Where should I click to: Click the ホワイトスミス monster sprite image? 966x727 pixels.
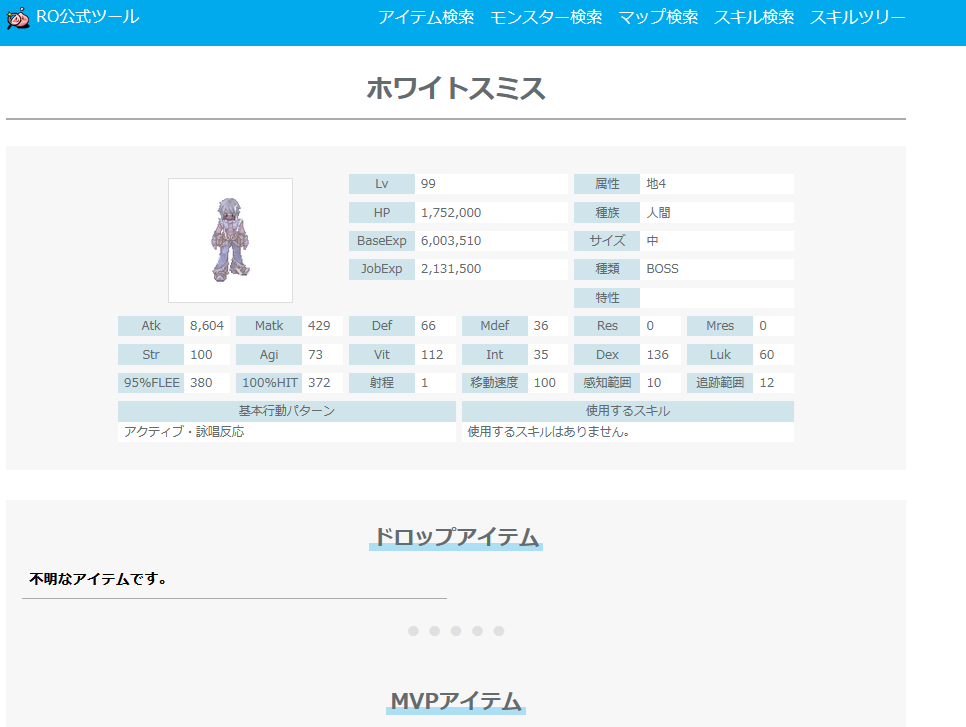click(x=230, y=240)
